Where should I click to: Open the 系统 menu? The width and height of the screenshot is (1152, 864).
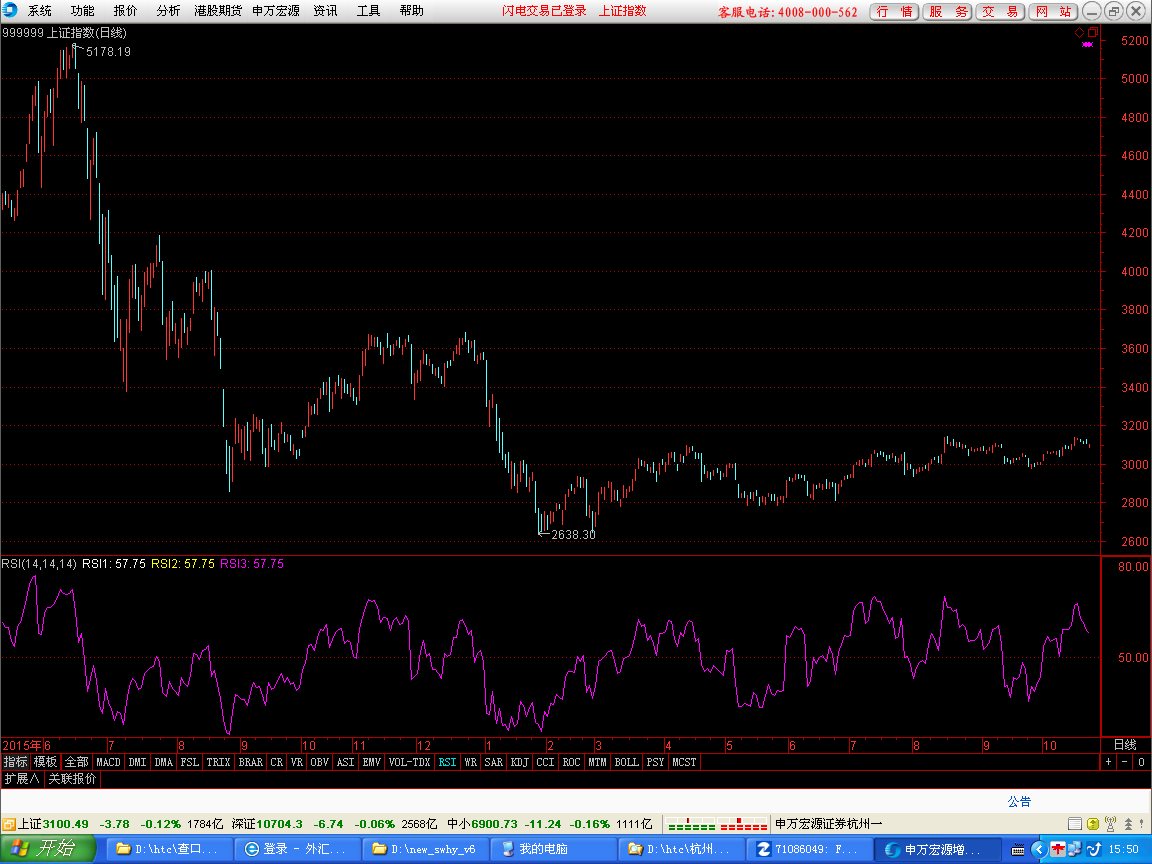(x=40, y=11)
